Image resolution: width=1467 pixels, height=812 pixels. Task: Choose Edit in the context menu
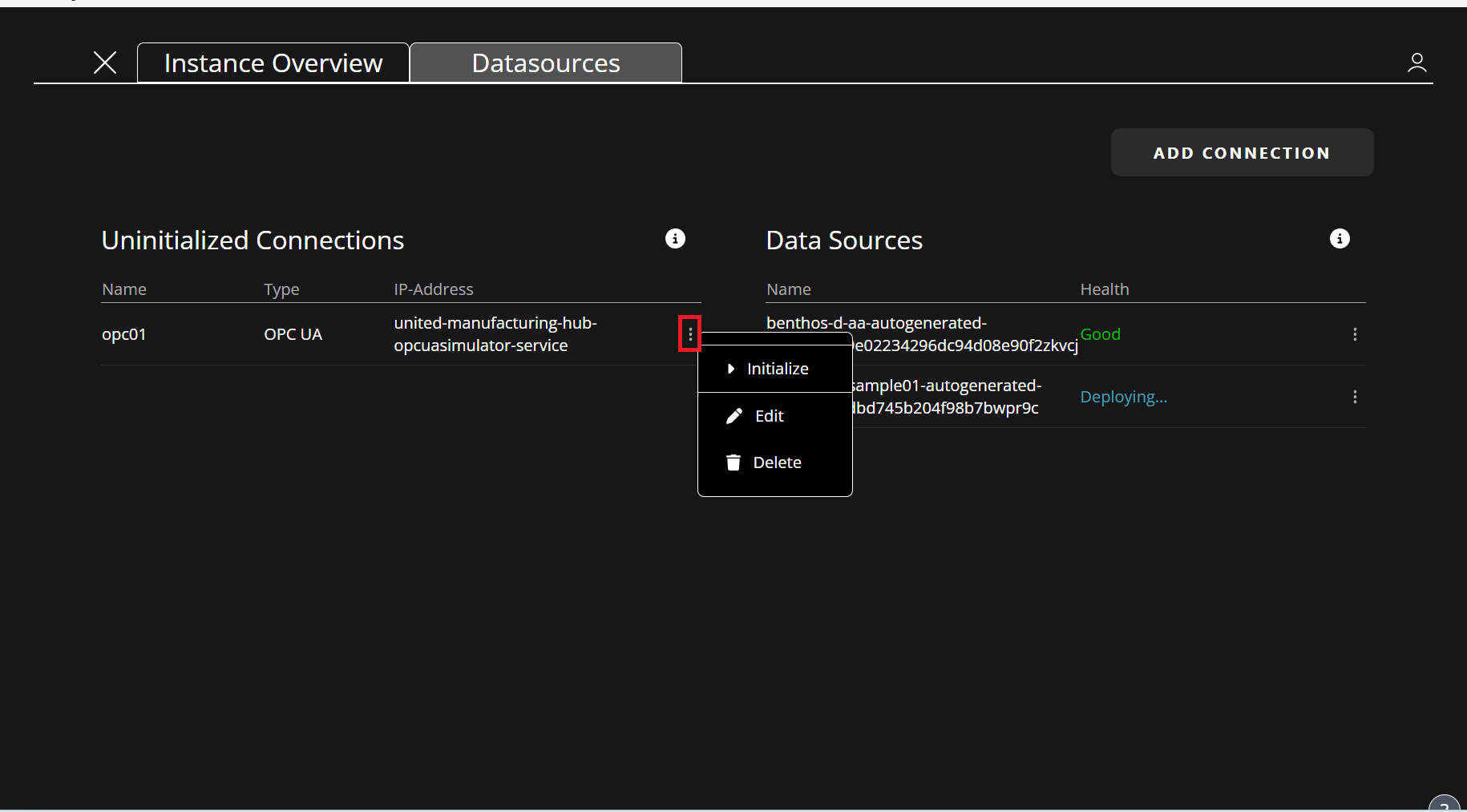coord(769,416)
